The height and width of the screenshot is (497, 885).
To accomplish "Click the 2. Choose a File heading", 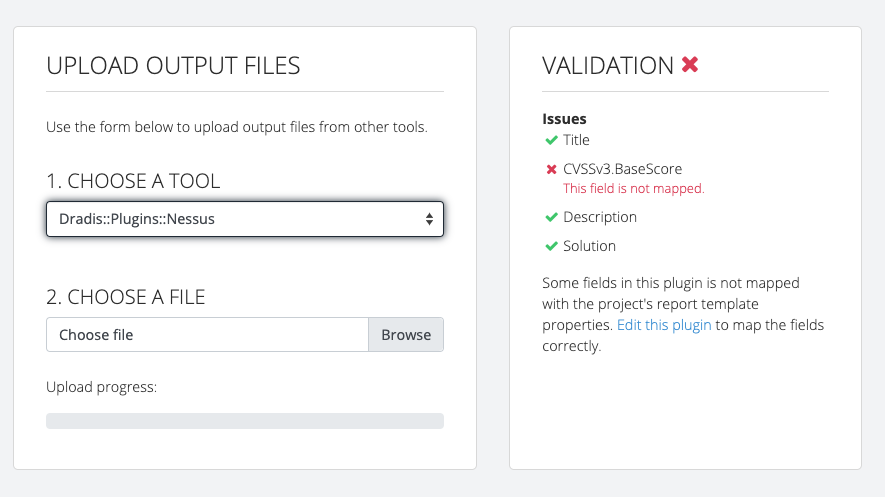I will (125, 297).
